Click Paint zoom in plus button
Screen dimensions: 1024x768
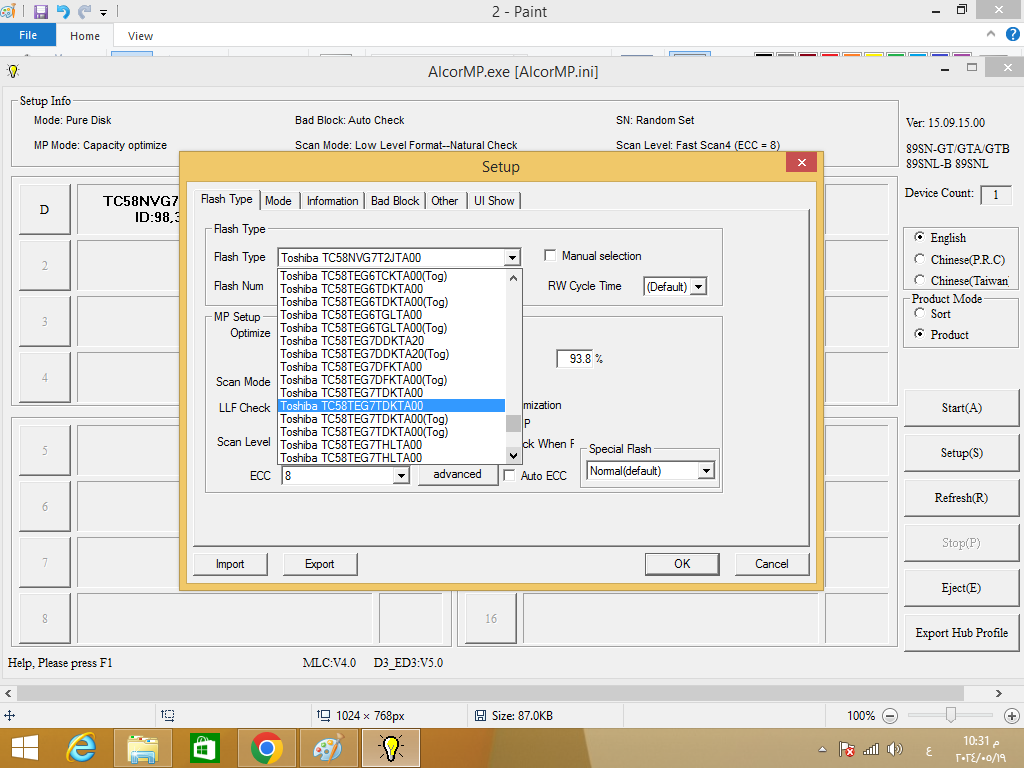pos(1012,716)
